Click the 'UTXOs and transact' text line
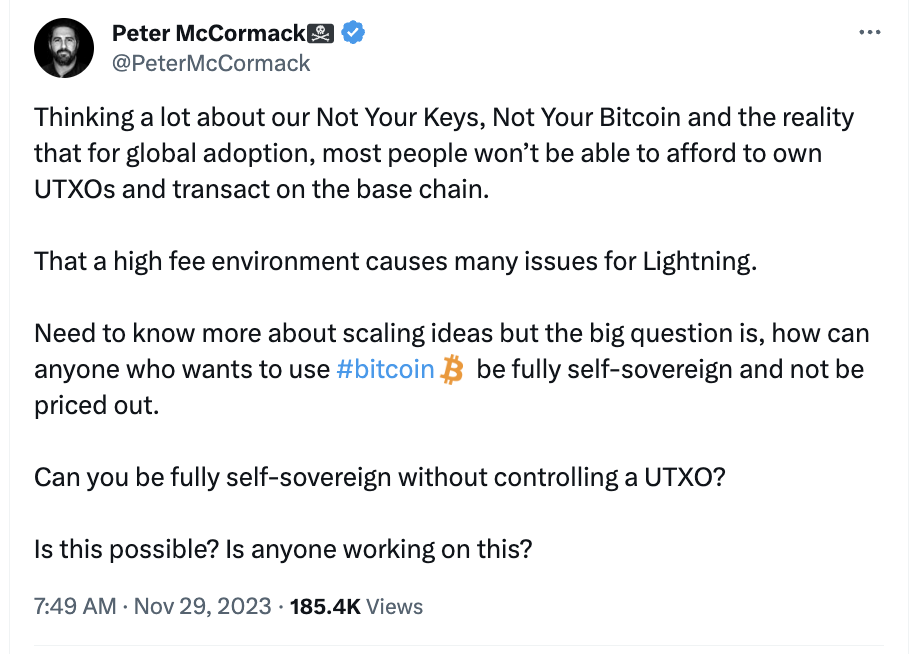The width and height of the screenshot is (922, 654). click(262, 189)
